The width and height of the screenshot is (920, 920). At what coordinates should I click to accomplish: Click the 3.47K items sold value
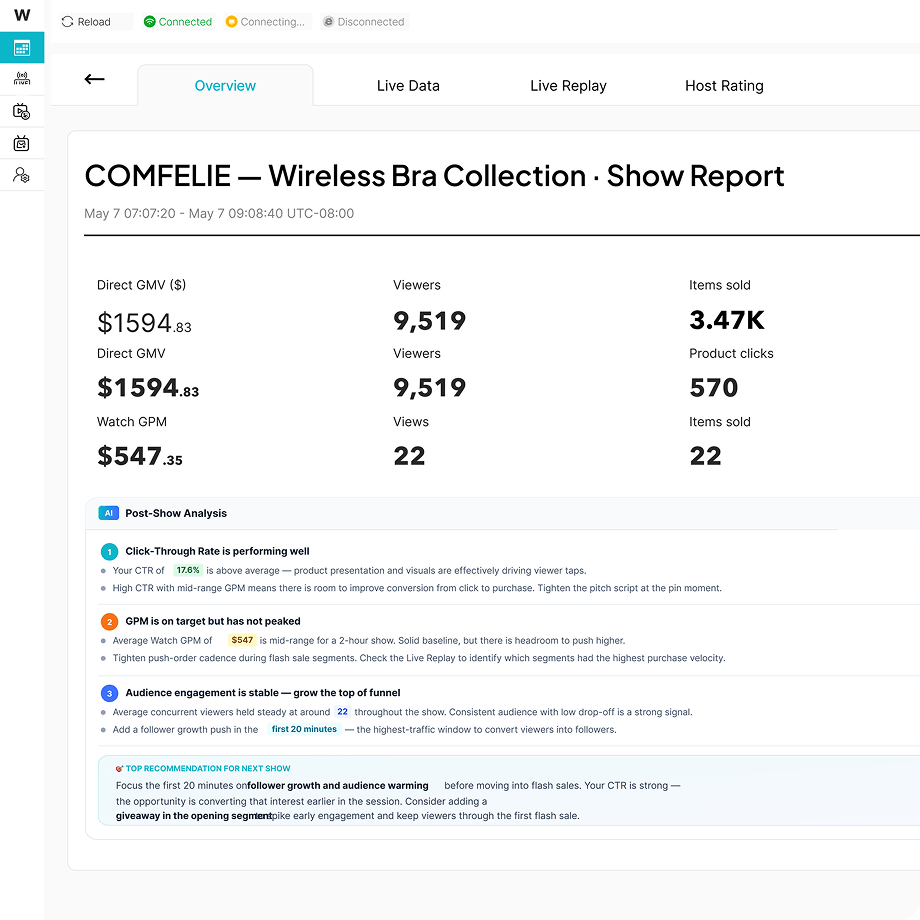pyautogui.click(x=726, y=320)
